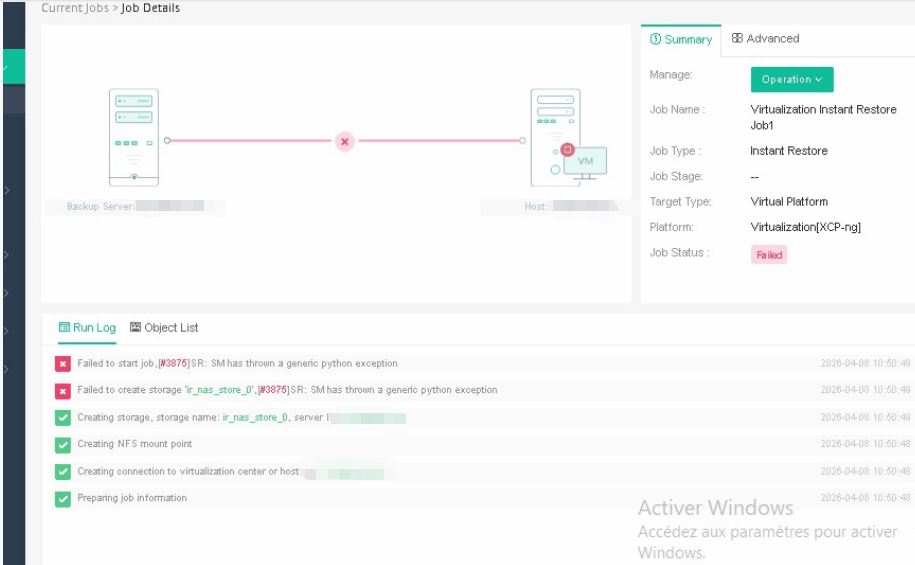The height and width of the screenshot is (565, 915).
Task: Click the Backup Server icon
Action: (x=134, y=137)
